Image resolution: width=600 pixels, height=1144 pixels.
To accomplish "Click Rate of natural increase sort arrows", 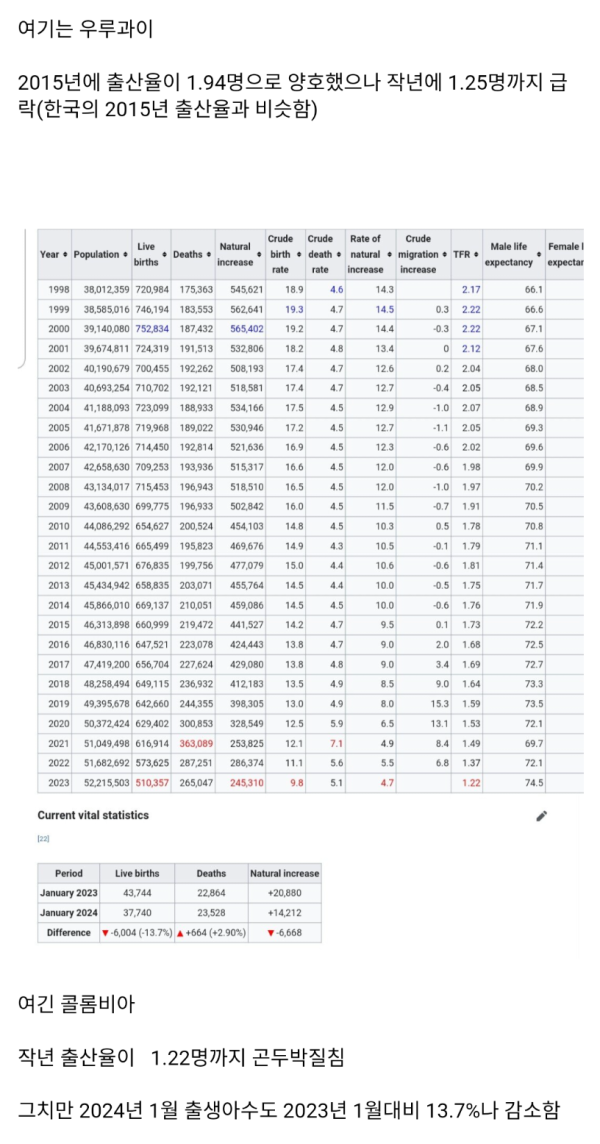I will pos(390,255).
